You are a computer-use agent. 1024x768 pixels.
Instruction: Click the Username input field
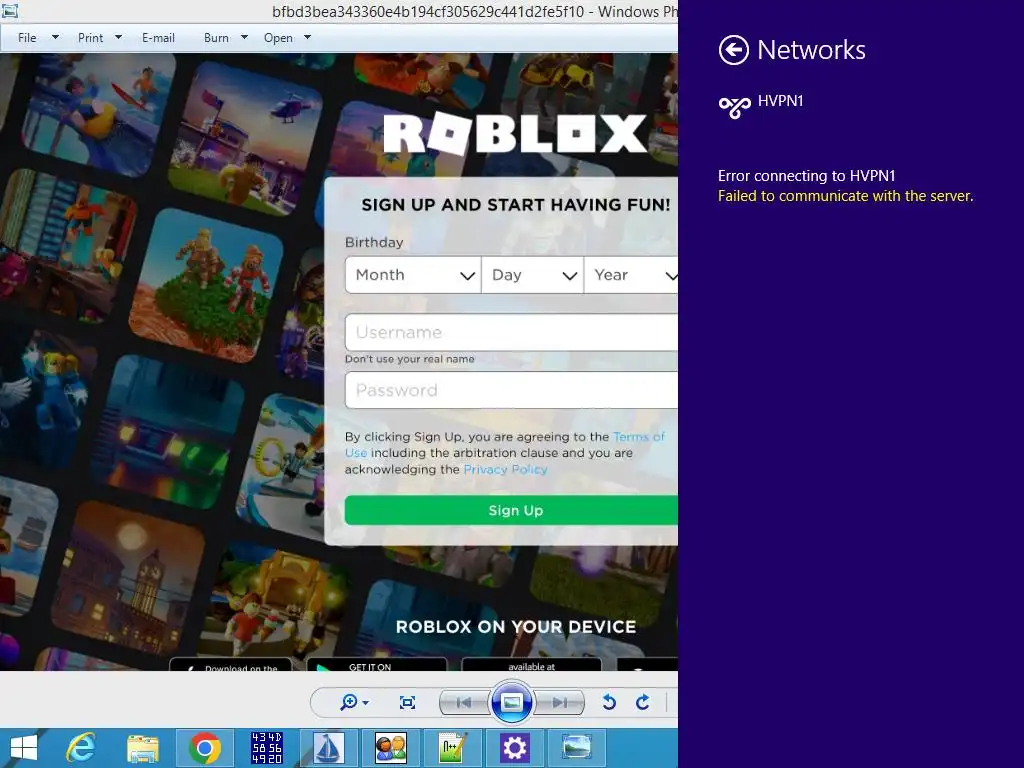click(511, 332)
